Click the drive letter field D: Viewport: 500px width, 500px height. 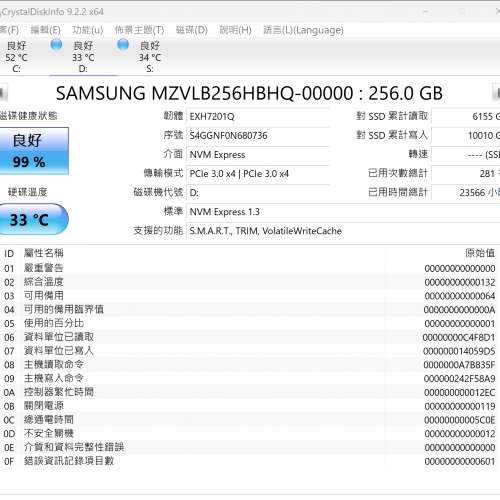[258, 193]
